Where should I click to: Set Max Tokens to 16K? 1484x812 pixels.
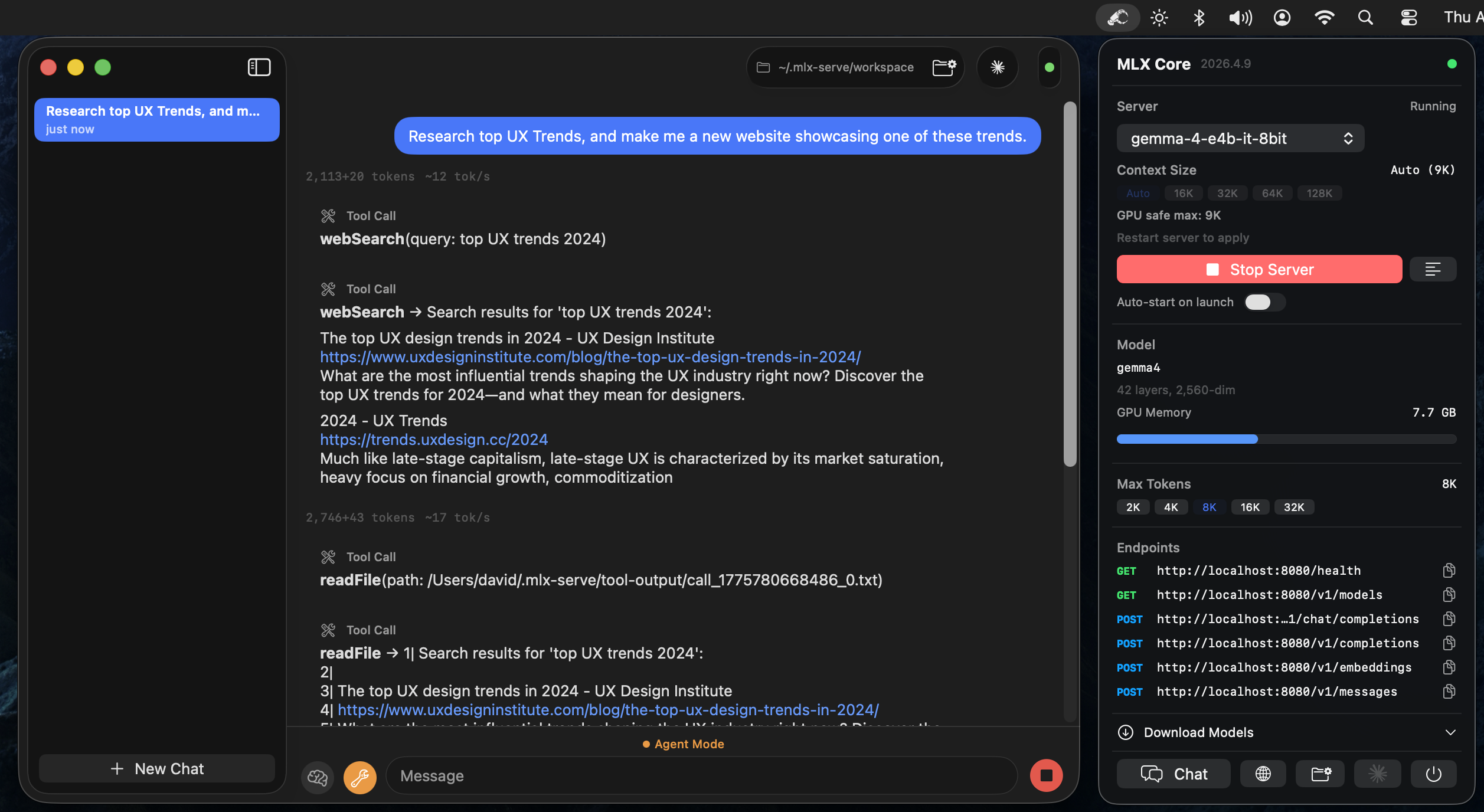point(1250,508)
